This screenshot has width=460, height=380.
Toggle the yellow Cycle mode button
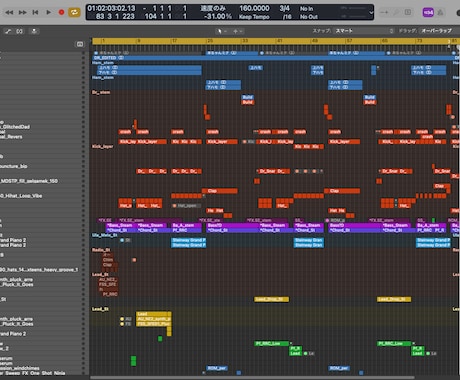coord(74,12)
